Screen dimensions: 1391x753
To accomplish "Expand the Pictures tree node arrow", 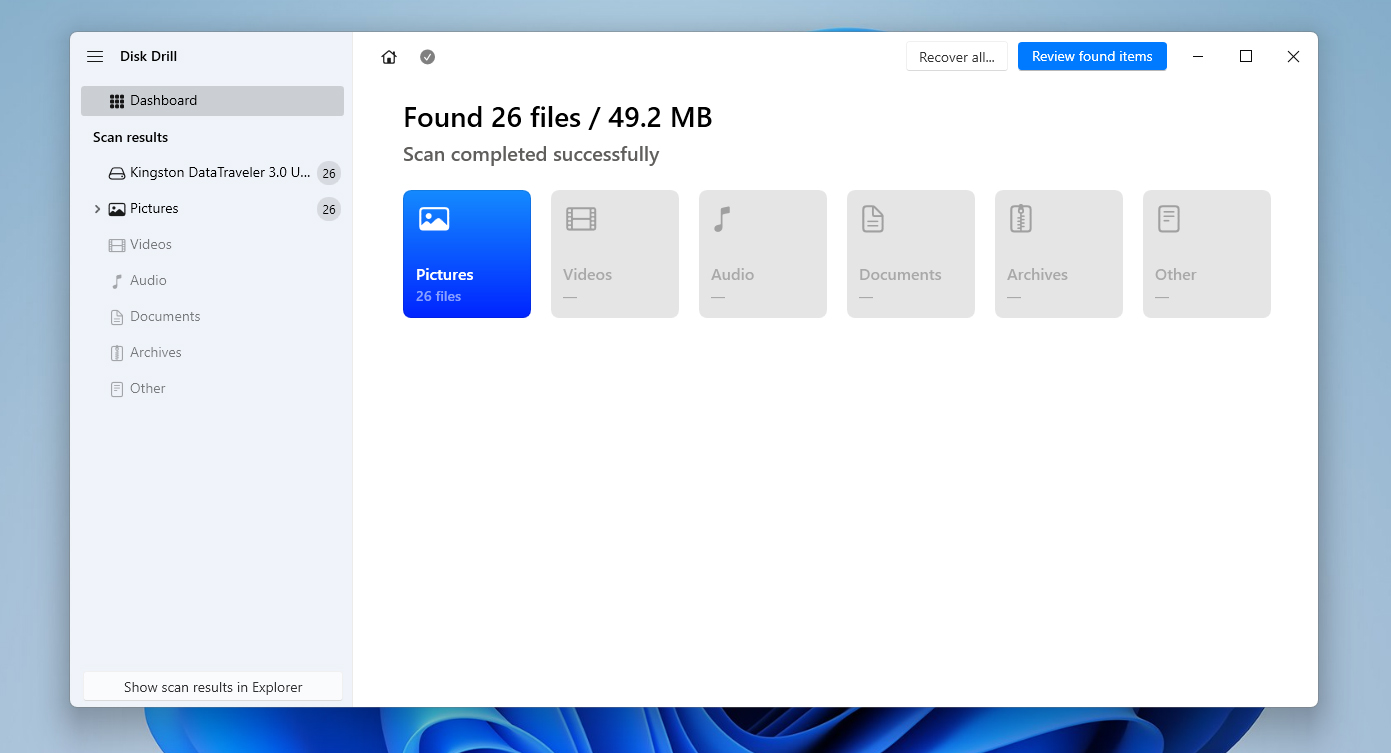I will click(x=97, y=209).
